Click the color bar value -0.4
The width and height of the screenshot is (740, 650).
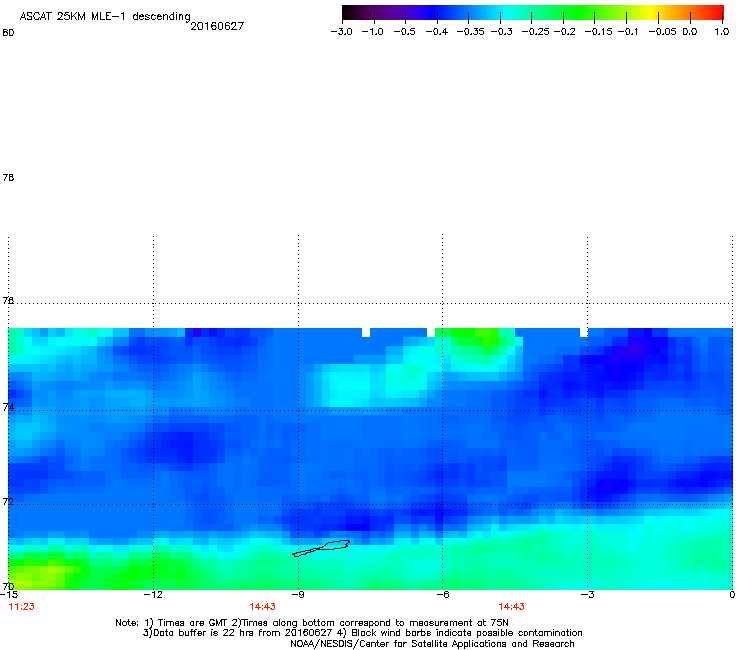(x=437, y=32)
